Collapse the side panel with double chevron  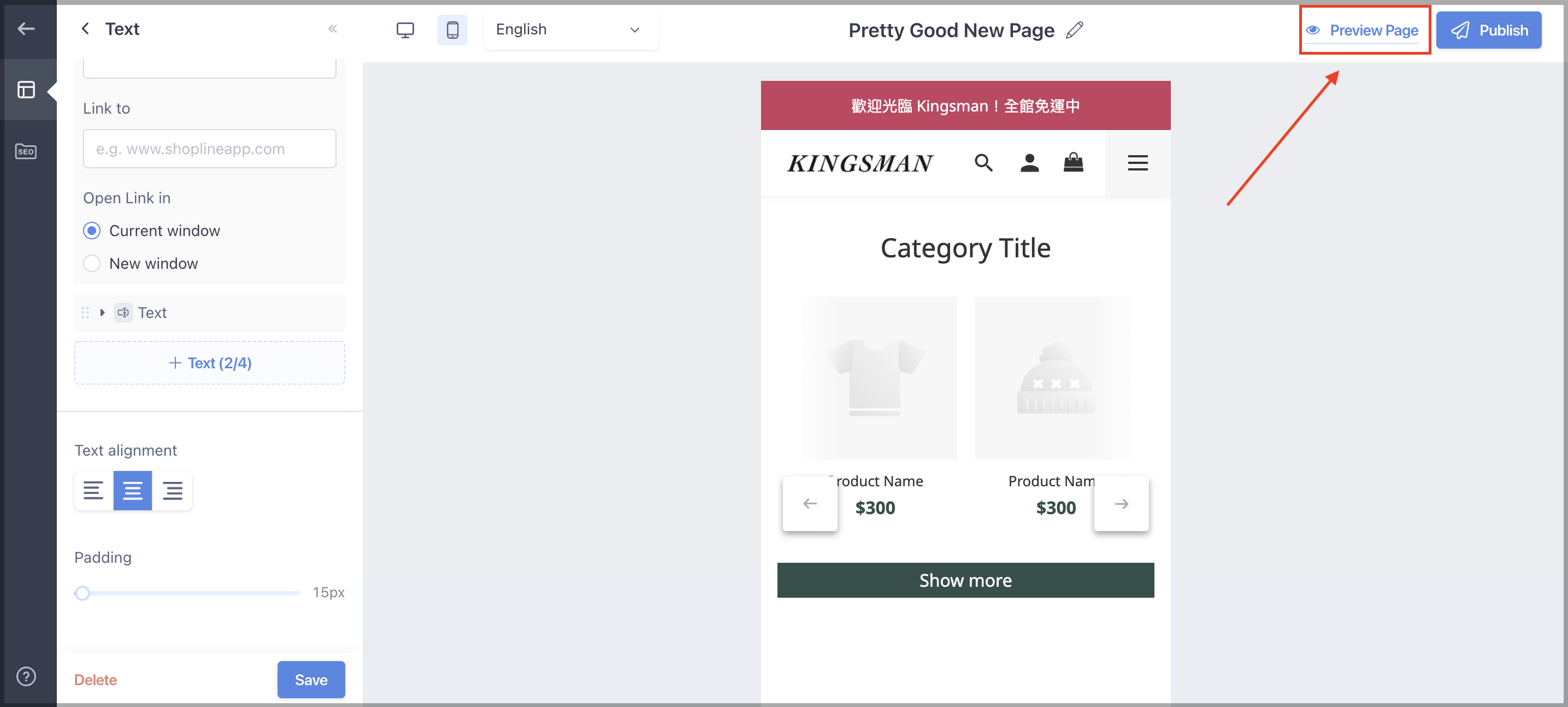[x=332, y=28]
